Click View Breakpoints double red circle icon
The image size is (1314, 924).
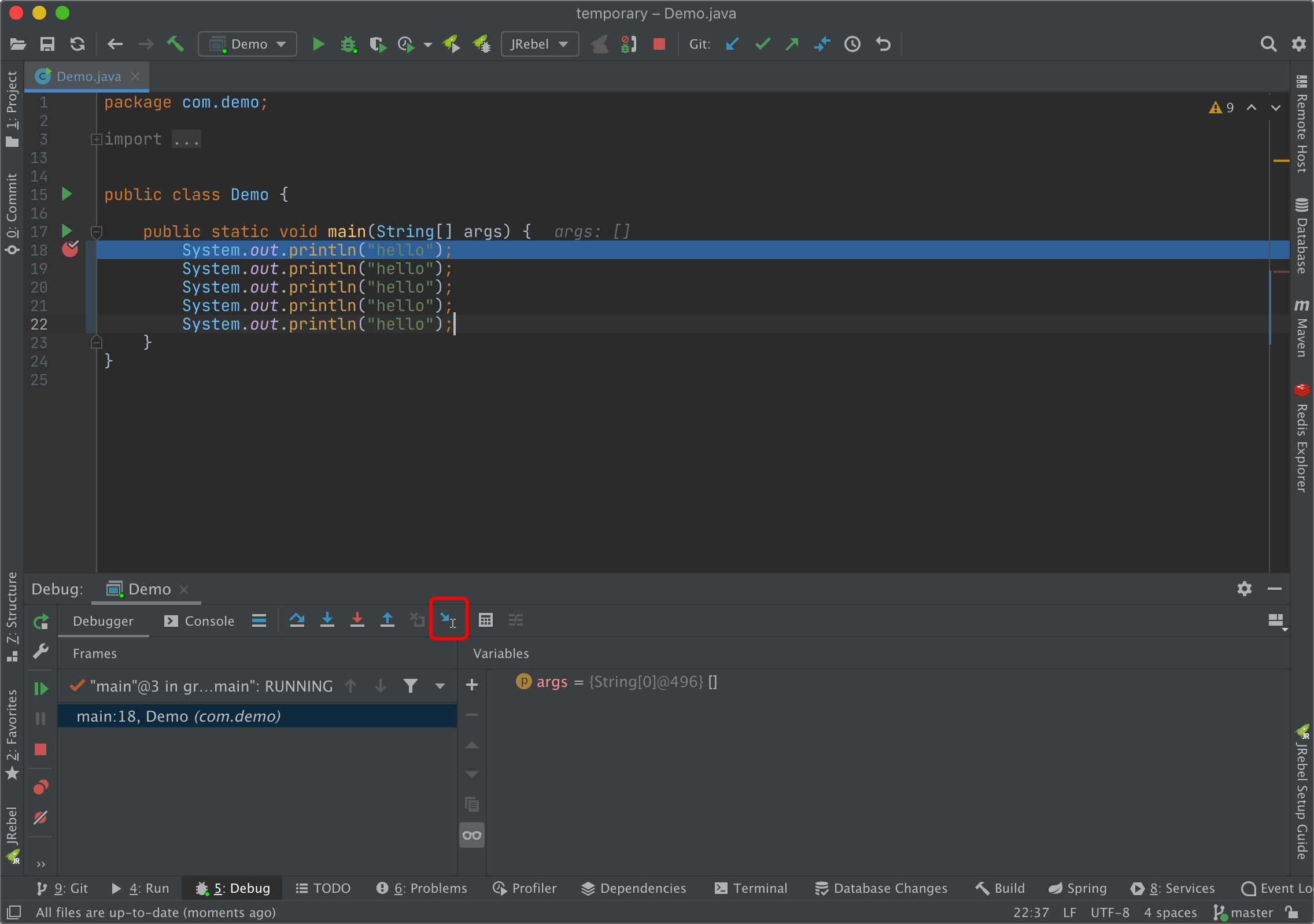pos(40,786)
